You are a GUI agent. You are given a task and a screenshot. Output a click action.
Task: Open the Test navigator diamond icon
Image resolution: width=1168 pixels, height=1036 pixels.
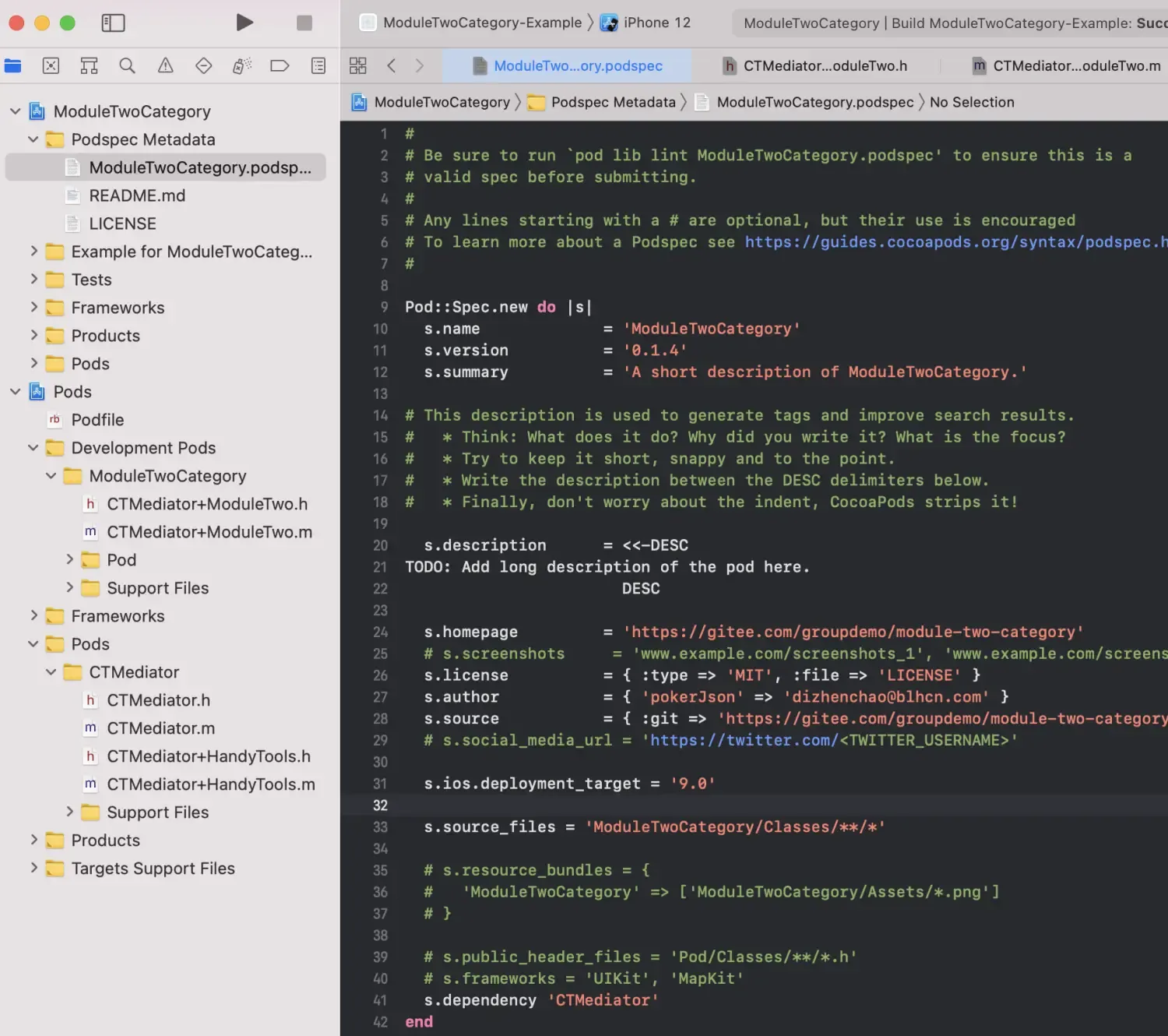pos(203,66)
